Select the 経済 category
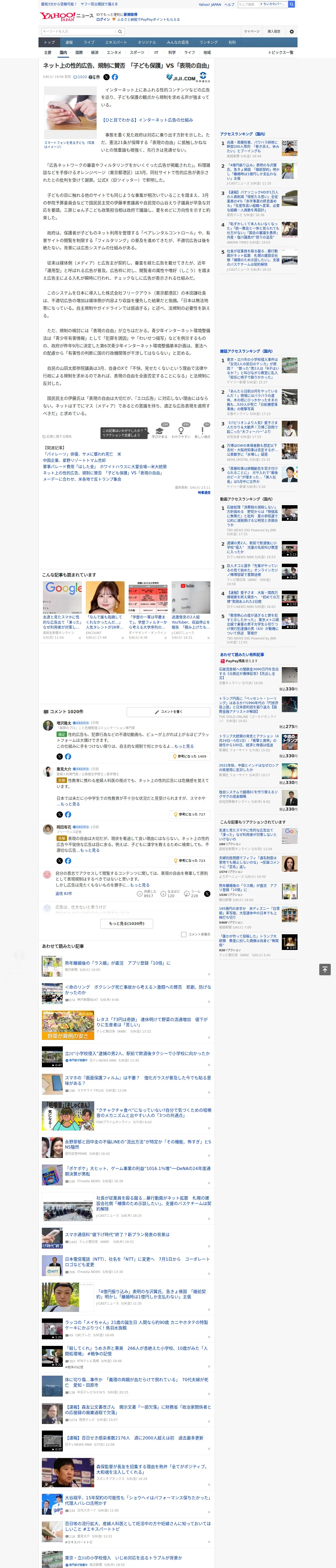The image size is (336, 1568). pyautogui.click(x=94, y=52)
